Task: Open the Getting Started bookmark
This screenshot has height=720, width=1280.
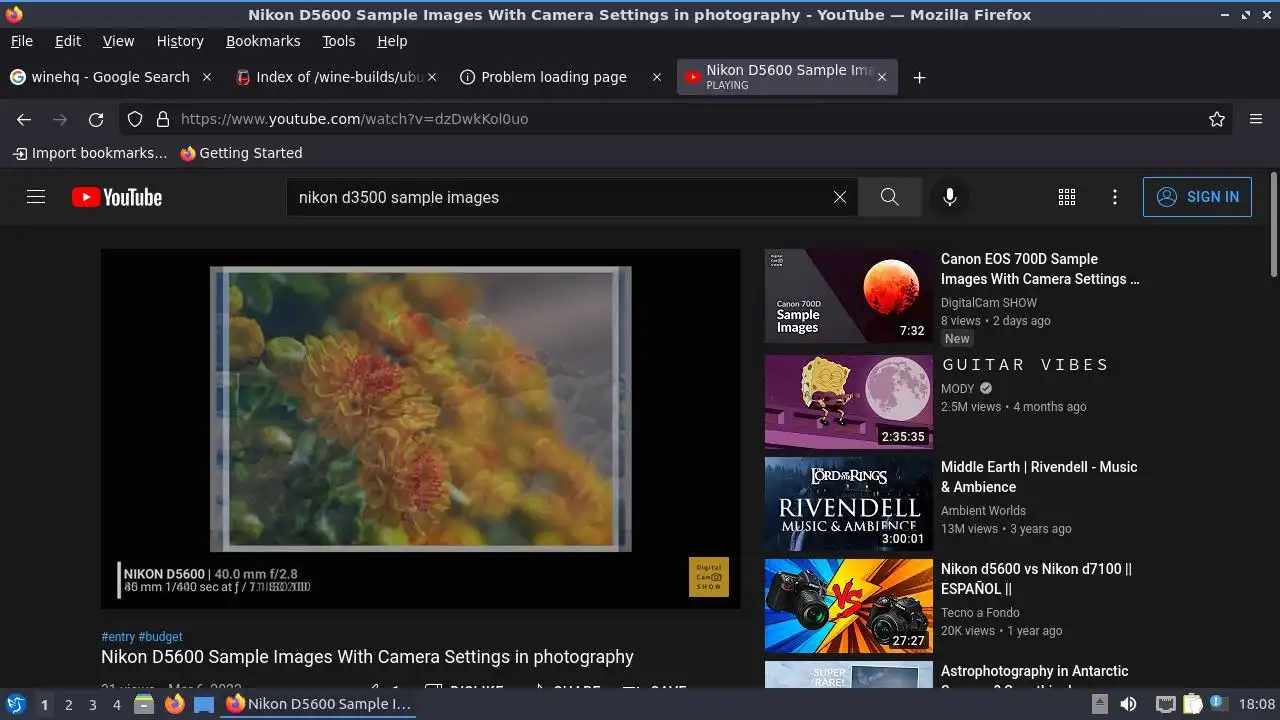Action: [x=241, y=153]
